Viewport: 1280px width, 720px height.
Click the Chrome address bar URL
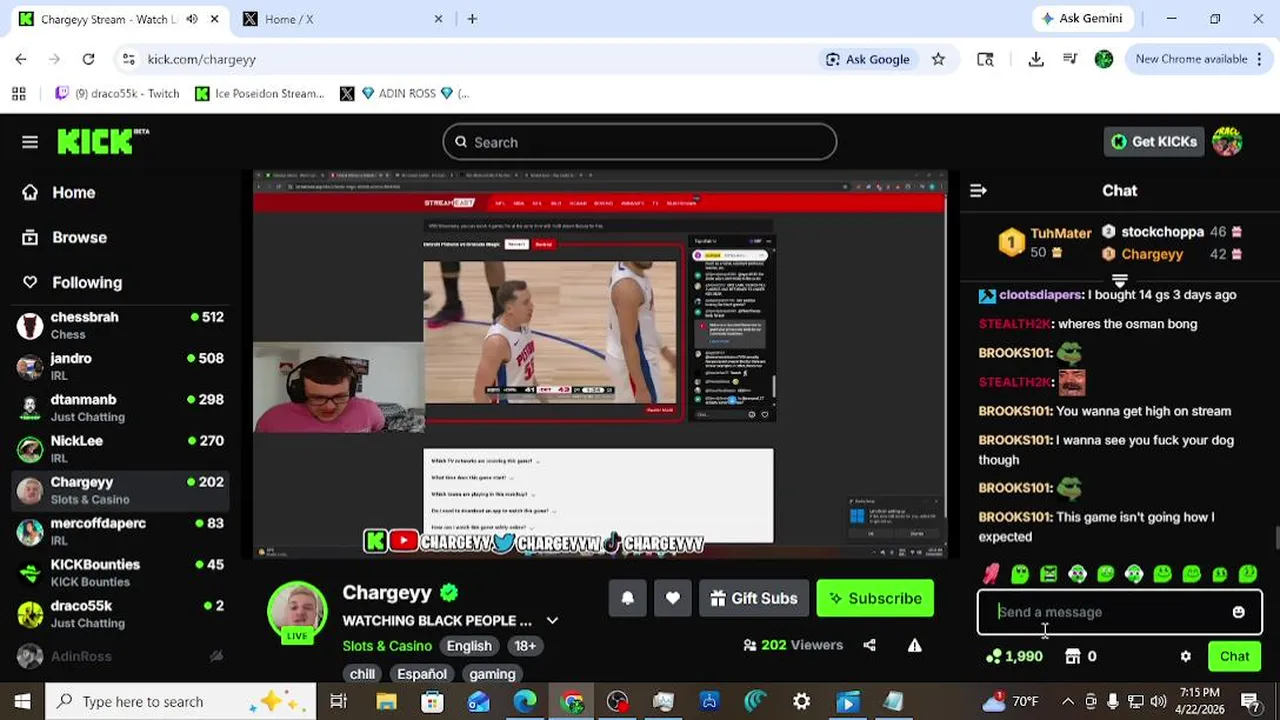click(x=202, y=59)
